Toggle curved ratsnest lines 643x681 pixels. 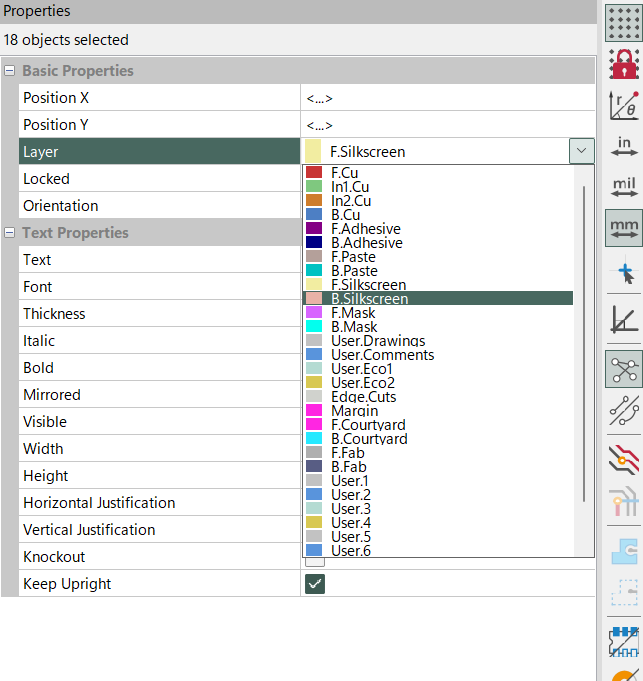624,412
